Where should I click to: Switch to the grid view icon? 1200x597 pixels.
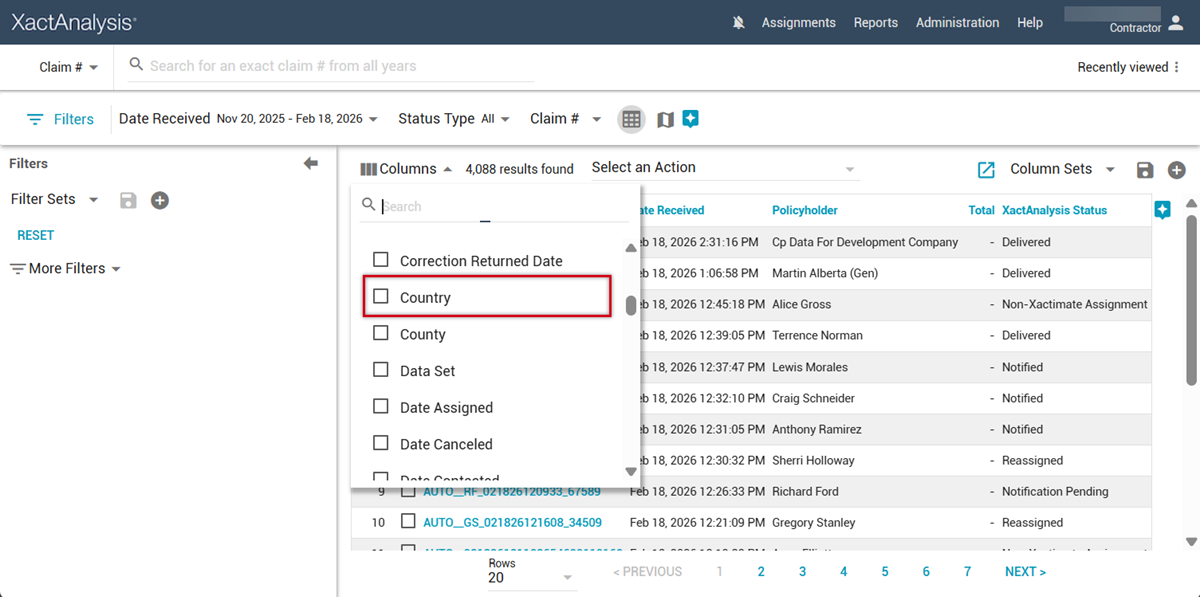click(631, 119)
